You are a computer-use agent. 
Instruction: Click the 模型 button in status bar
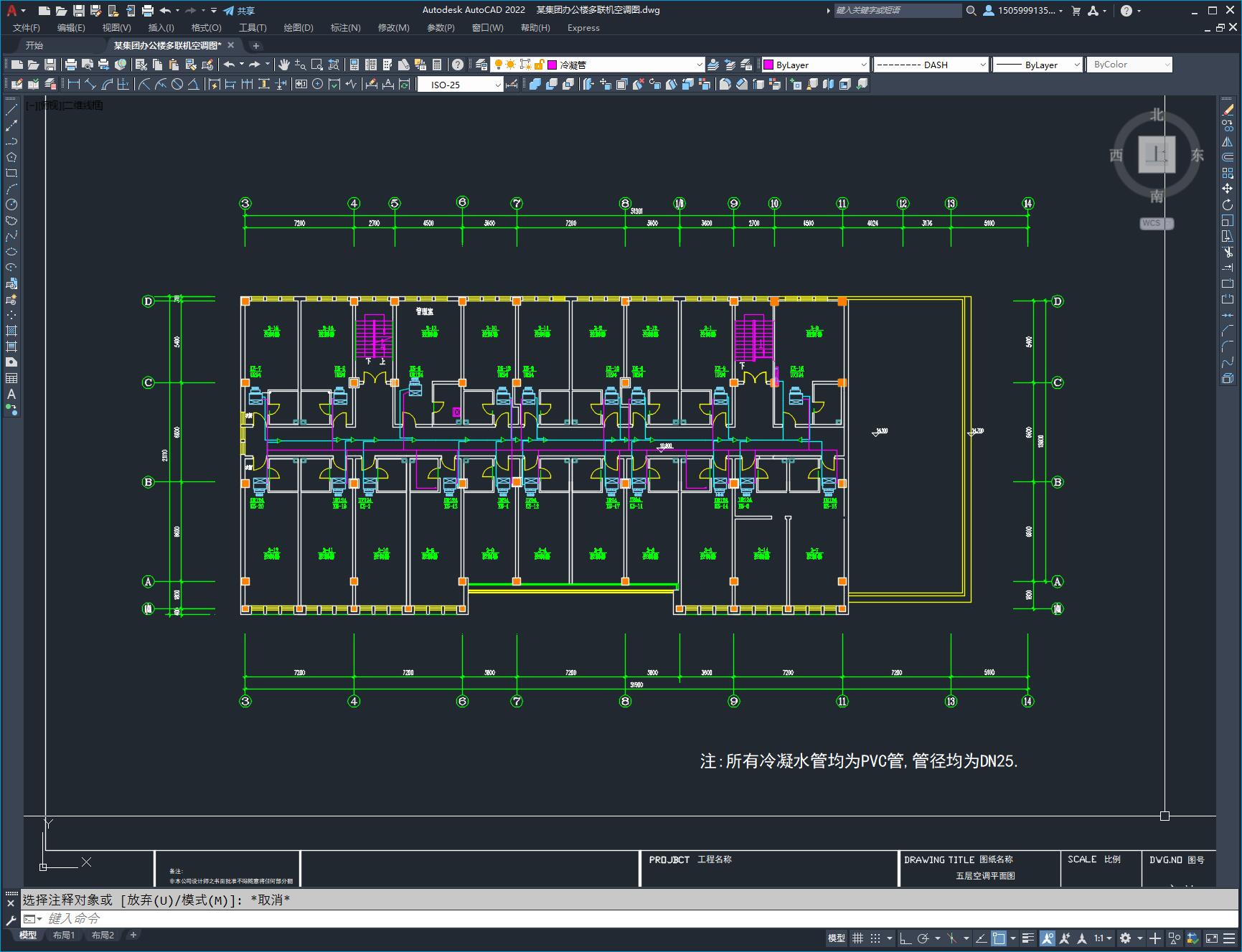837,938
